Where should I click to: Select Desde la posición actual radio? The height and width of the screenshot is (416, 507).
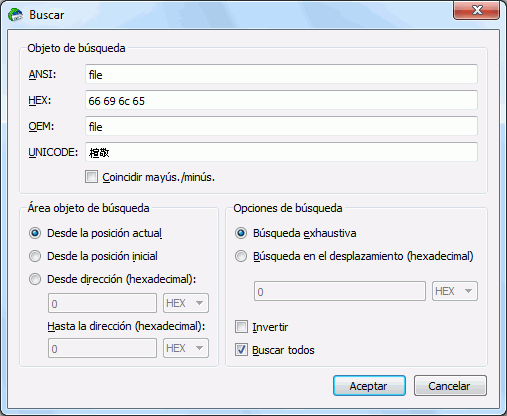point(35,233)
